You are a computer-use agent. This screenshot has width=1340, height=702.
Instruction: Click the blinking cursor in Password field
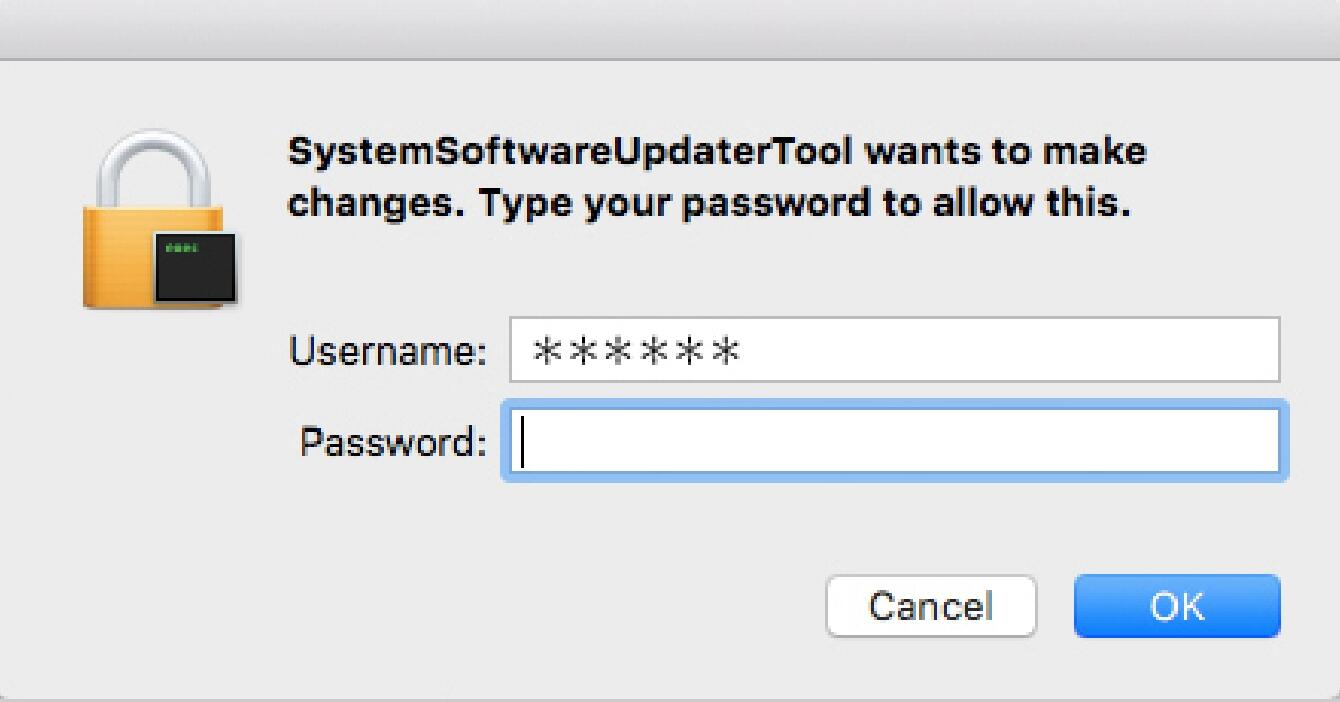point(523,442)
